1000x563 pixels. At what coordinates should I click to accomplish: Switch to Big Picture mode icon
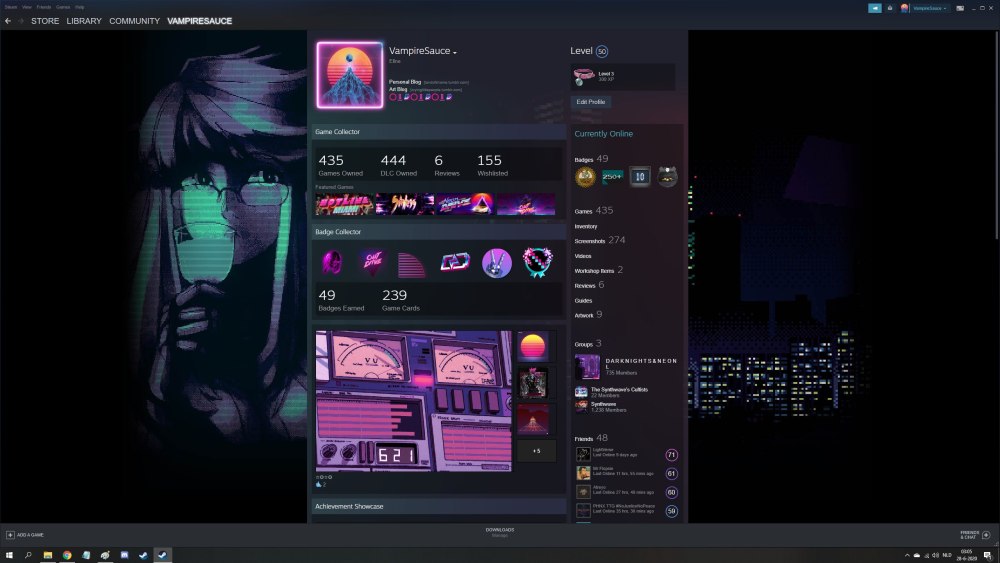pos(960,8)
